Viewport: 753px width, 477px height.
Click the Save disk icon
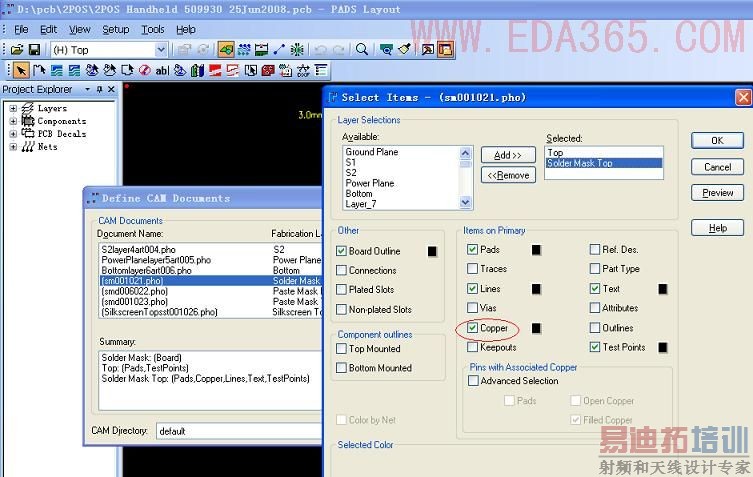tap(34, 49)
